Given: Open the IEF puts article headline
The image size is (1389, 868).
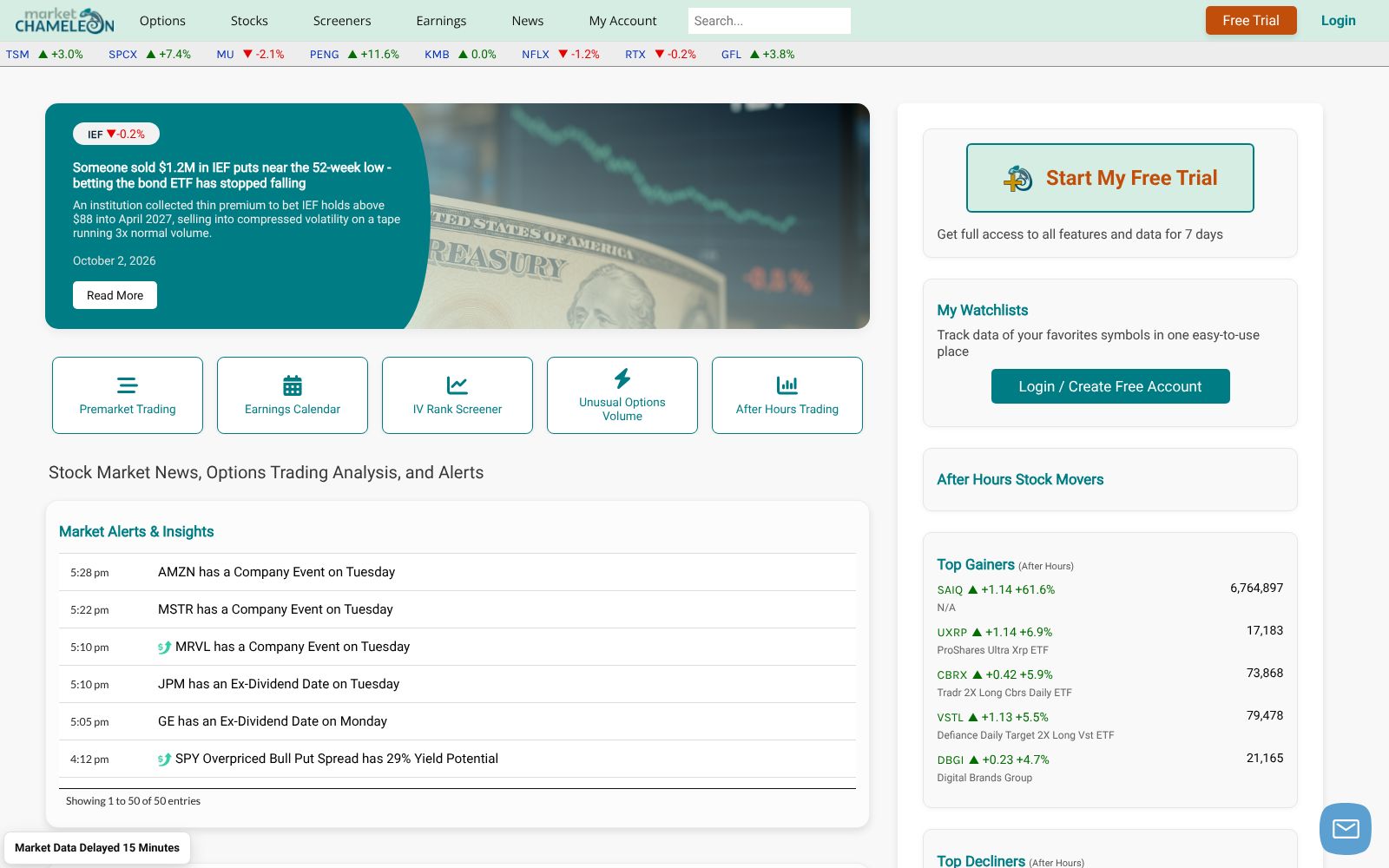Looking at the screenshot, I should 233,175.
